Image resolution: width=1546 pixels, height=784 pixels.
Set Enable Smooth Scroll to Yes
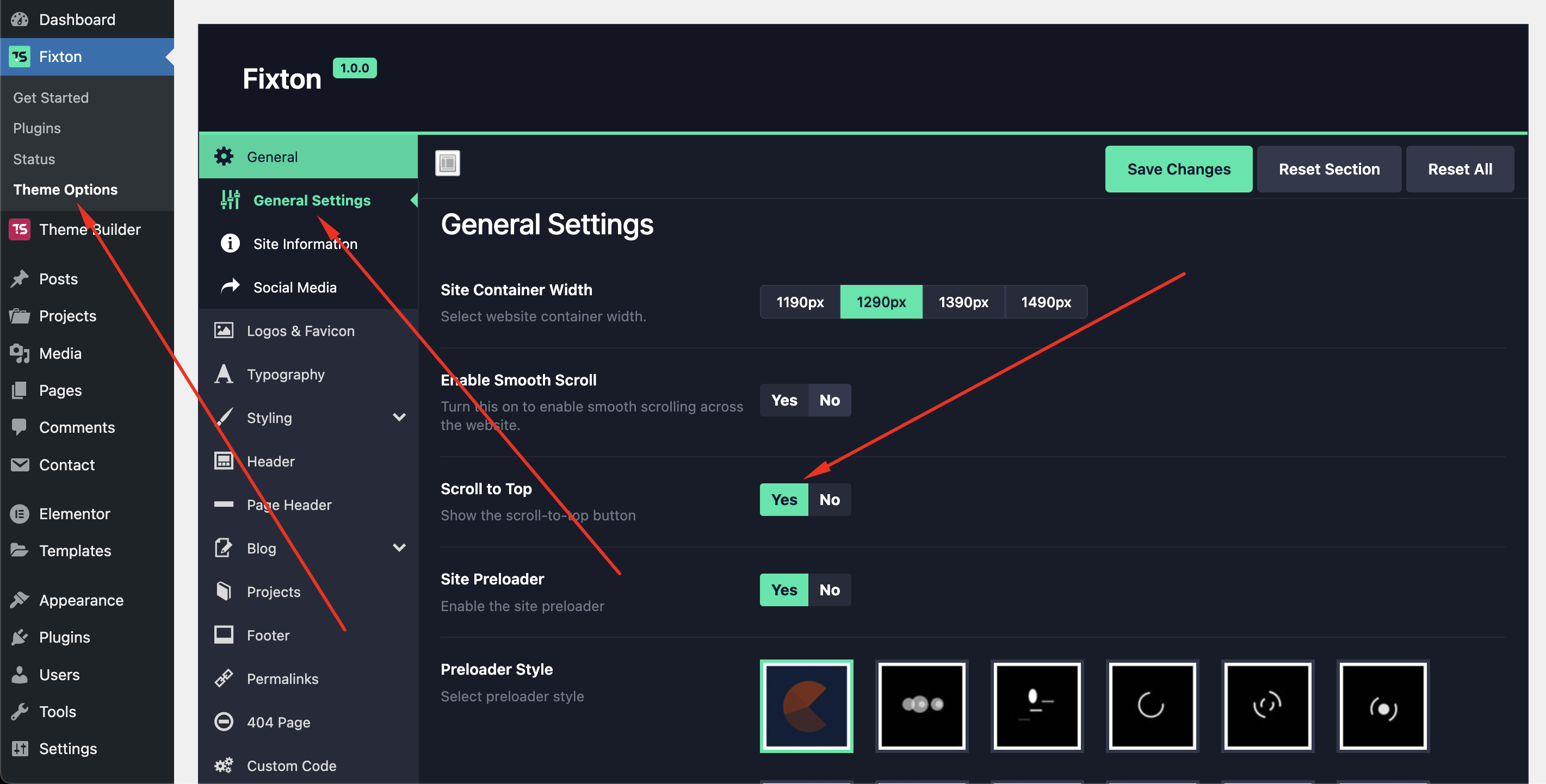[784, 400]
